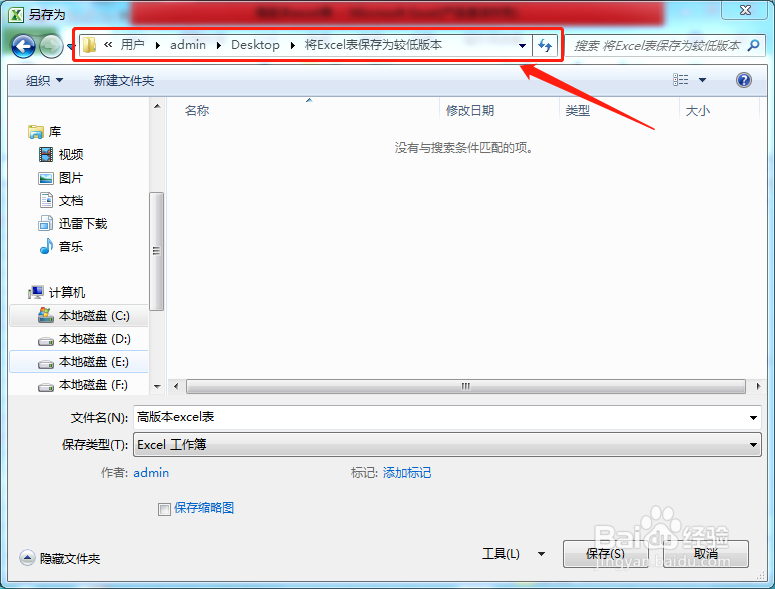The height and width of the screenshot is (589, 775).
Task: Click the horizontal scrollbar thumb in file list
Action: point(466,386)
